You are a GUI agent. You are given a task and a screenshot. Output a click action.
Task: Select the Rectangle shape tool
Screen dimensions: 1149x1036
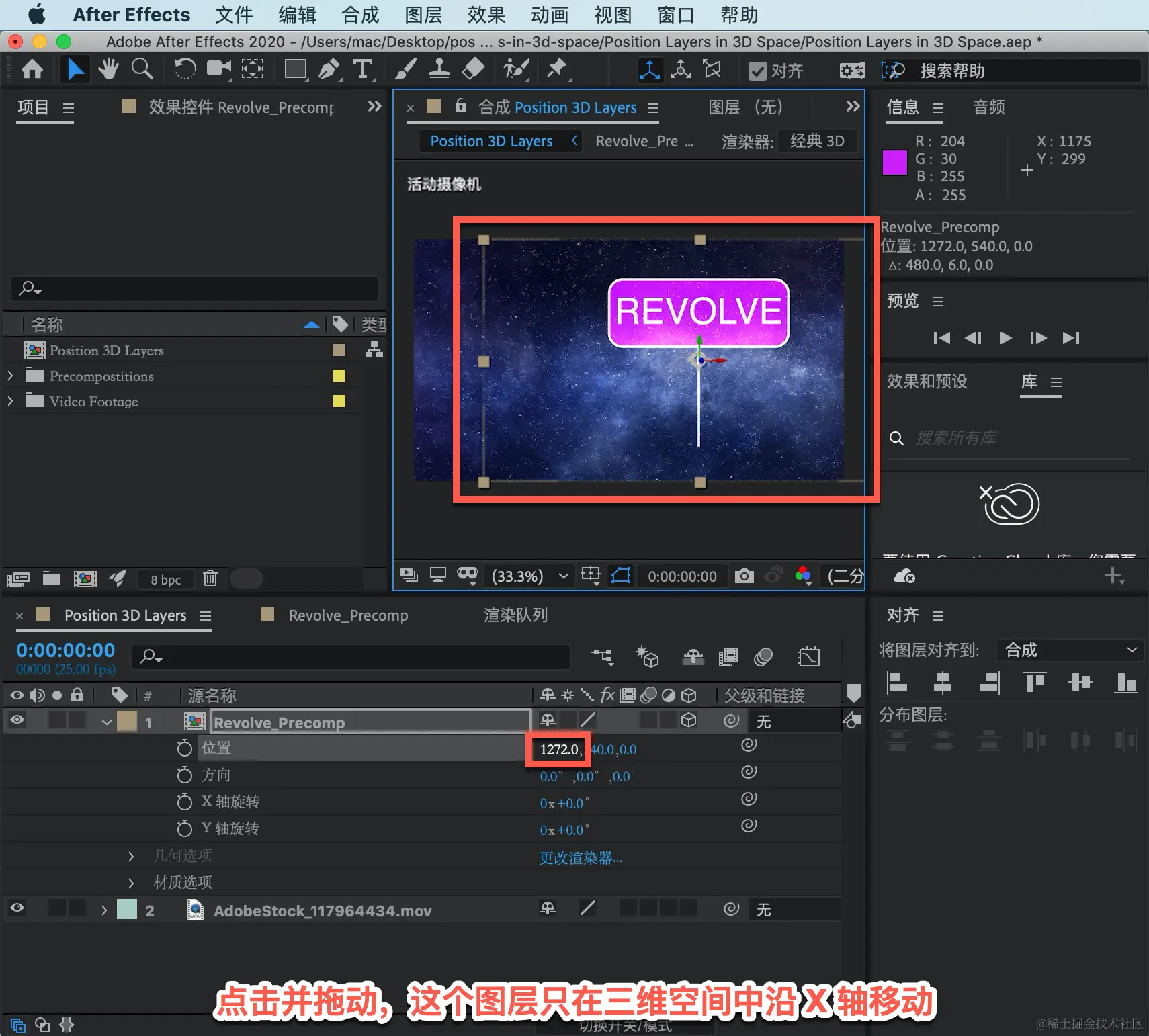[296, 69]
